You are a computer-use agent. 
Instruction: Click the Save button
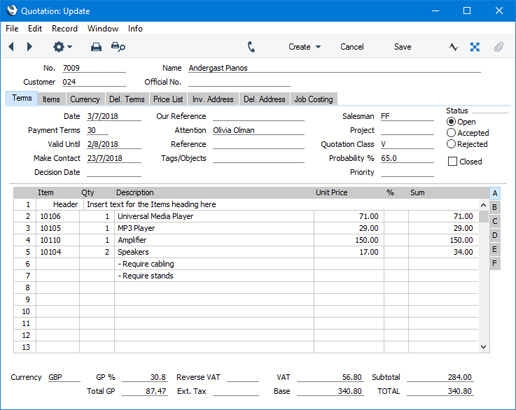(402, 47)
